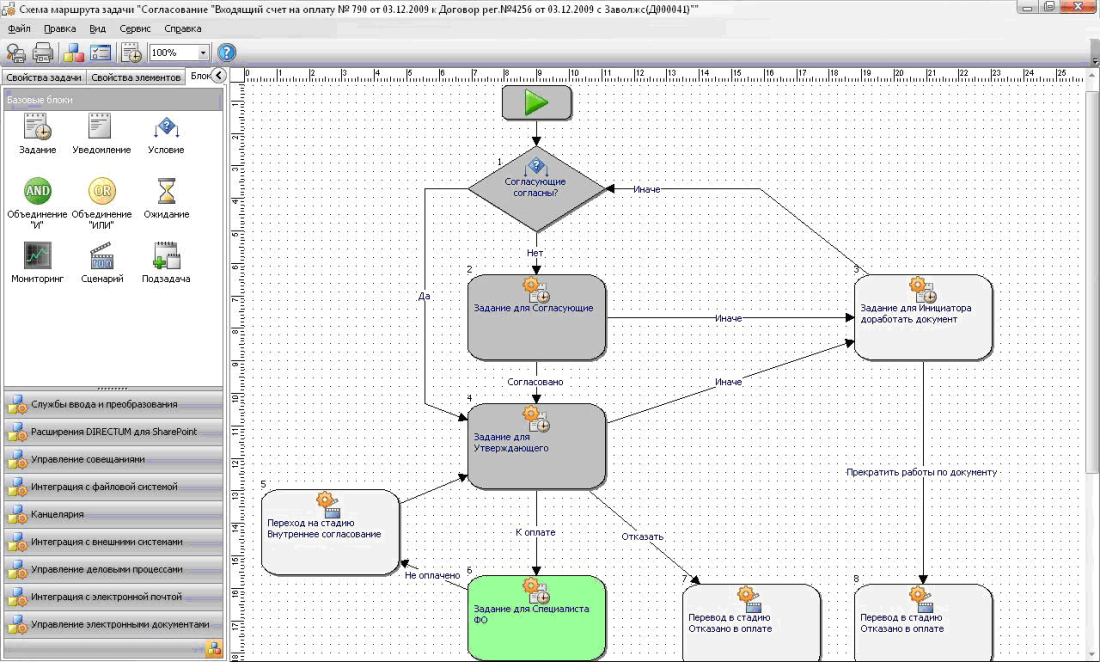Image resolution: width=1100 pixels, height=662 pixels.
Task: Select the Подзадача block in palette
Action: [x=166, y=262]
